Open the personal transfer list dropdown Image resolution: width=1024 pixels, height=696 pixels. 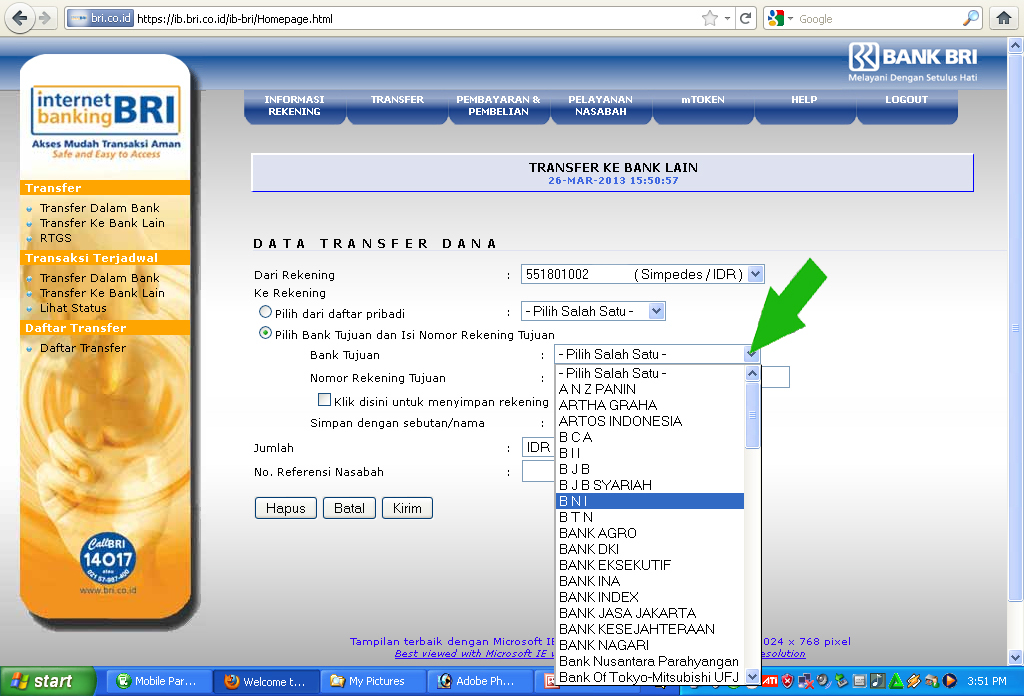[655, 310]
